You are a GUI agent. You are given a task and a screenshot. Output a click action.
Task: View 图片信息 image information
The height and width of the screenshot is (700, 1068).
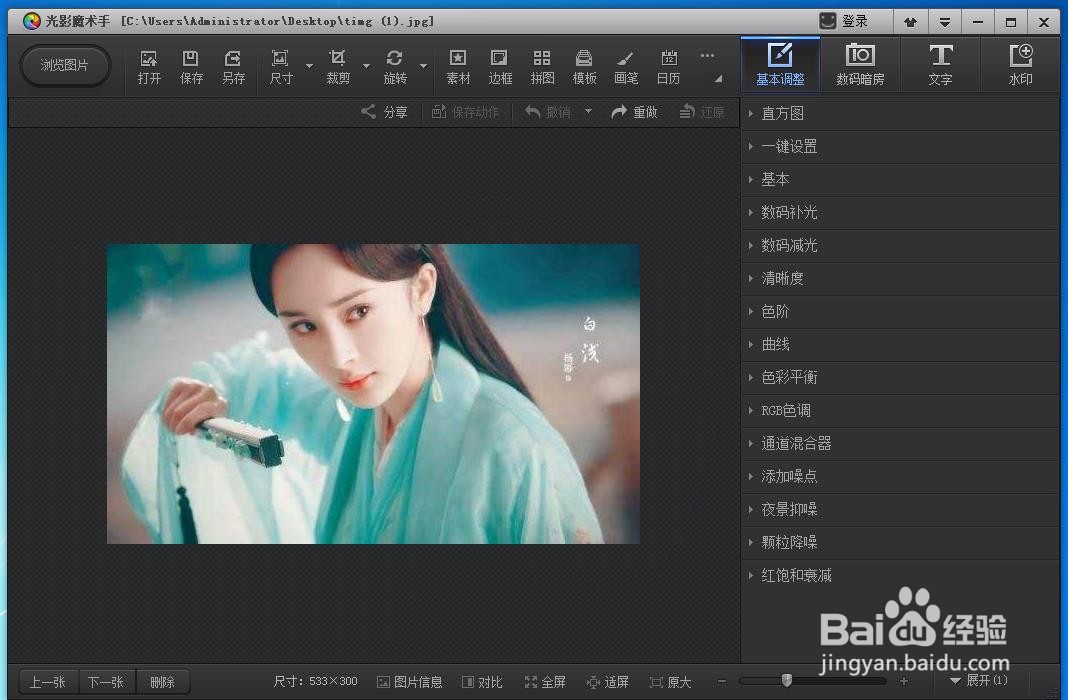pyautogui.click(x=410, y=682)
